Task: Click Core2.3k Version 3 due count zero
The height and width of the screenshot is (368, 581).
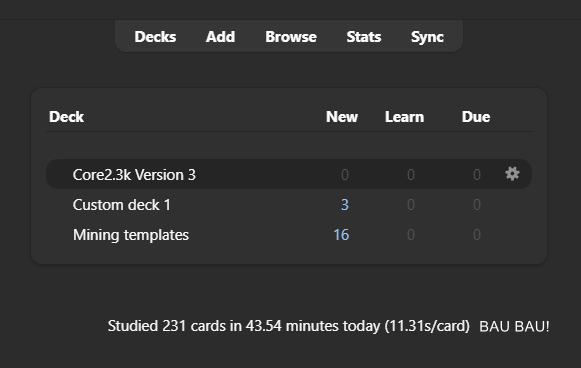Action: click(477, 175)
